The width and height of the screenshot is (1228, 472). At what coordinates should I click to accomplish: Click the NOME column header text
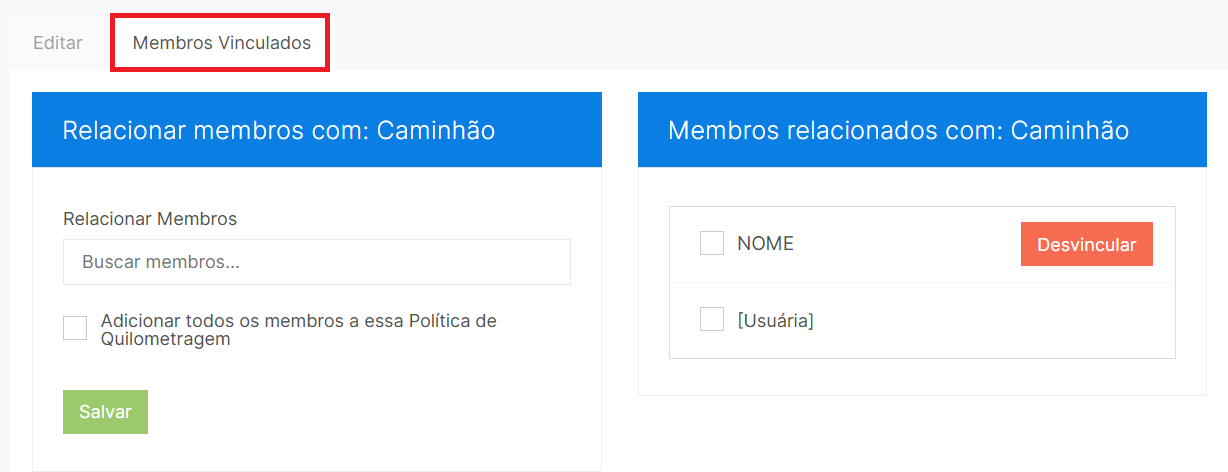(765, 243)
